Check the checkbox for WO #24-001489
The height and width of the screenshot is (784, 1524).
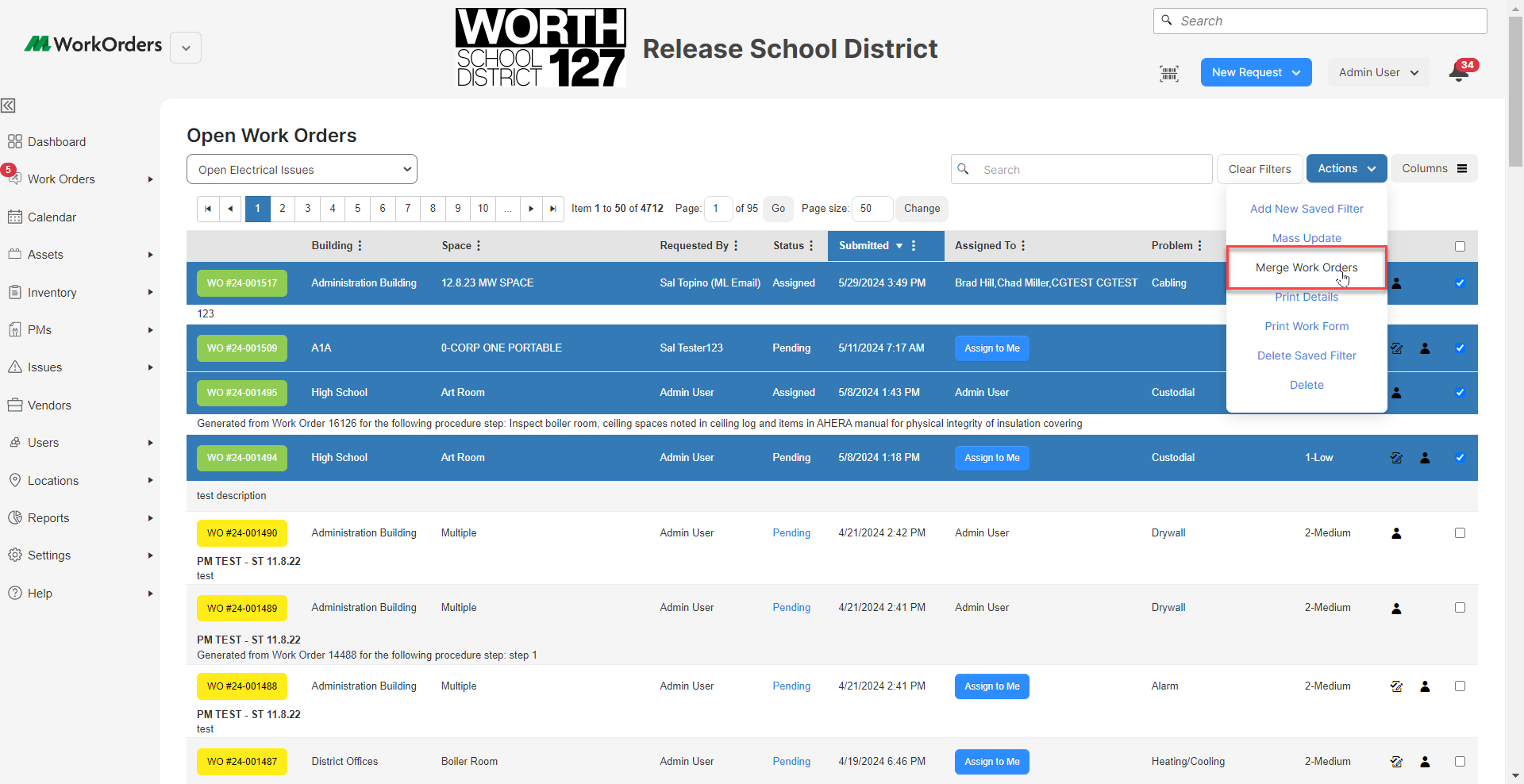[1460, 608]
